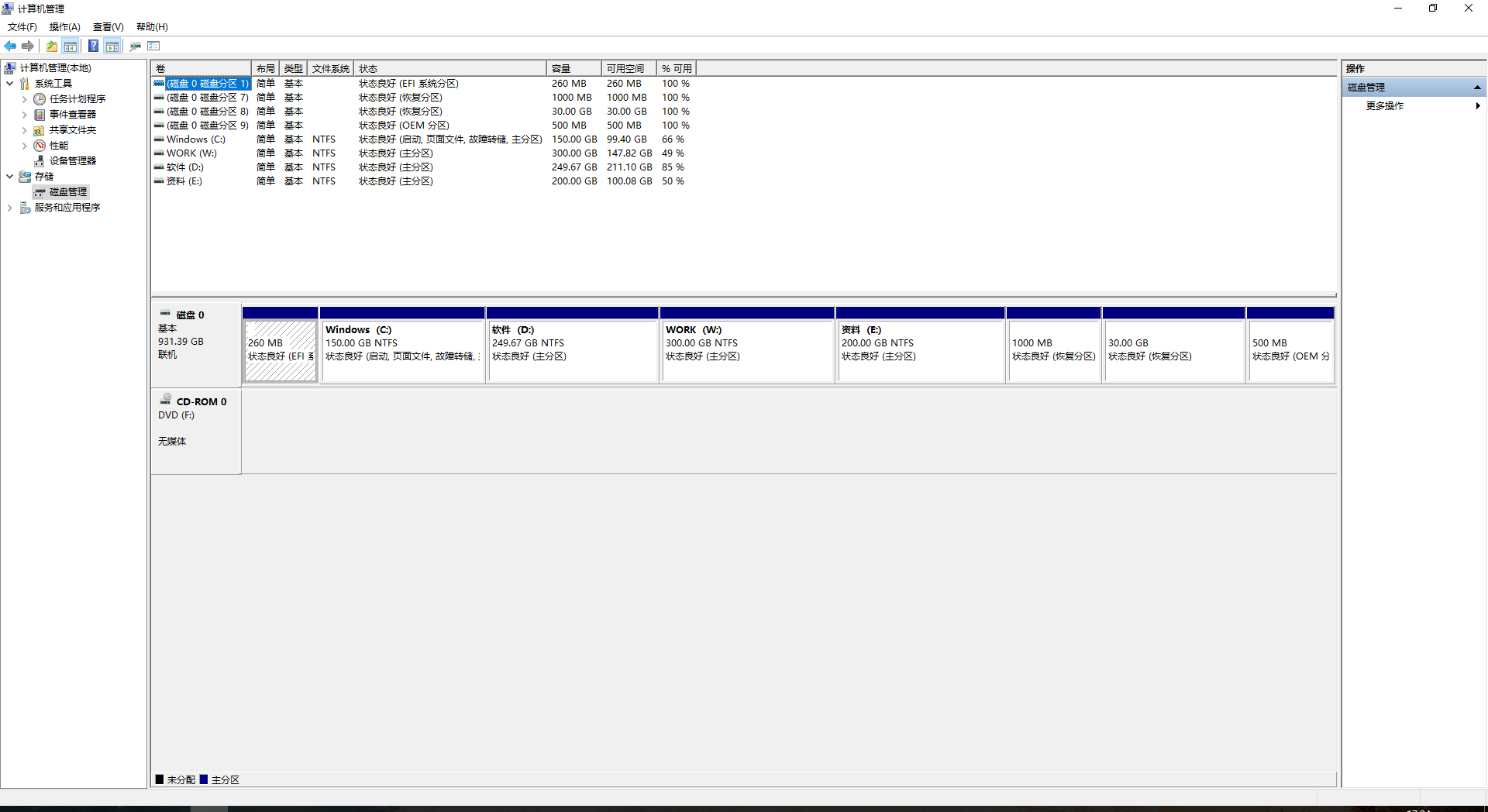Click the blue 主分区 legend swatch

click(x=204, y=779)
